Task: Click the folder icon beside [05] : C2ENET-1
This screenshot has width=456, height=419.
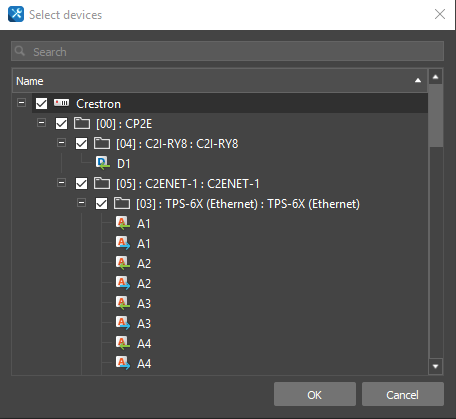Action: [102, 183]
